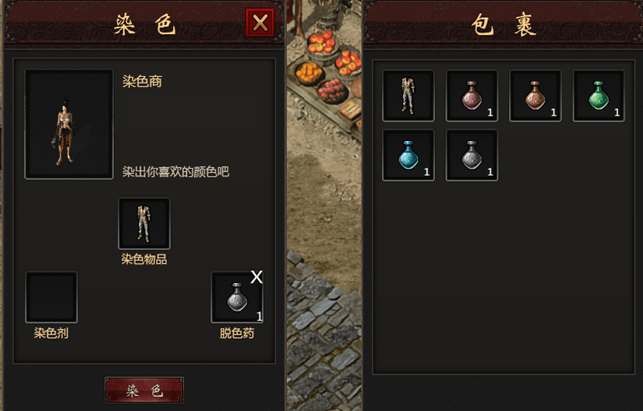Close the 染色 dye window

click(260, 23)
